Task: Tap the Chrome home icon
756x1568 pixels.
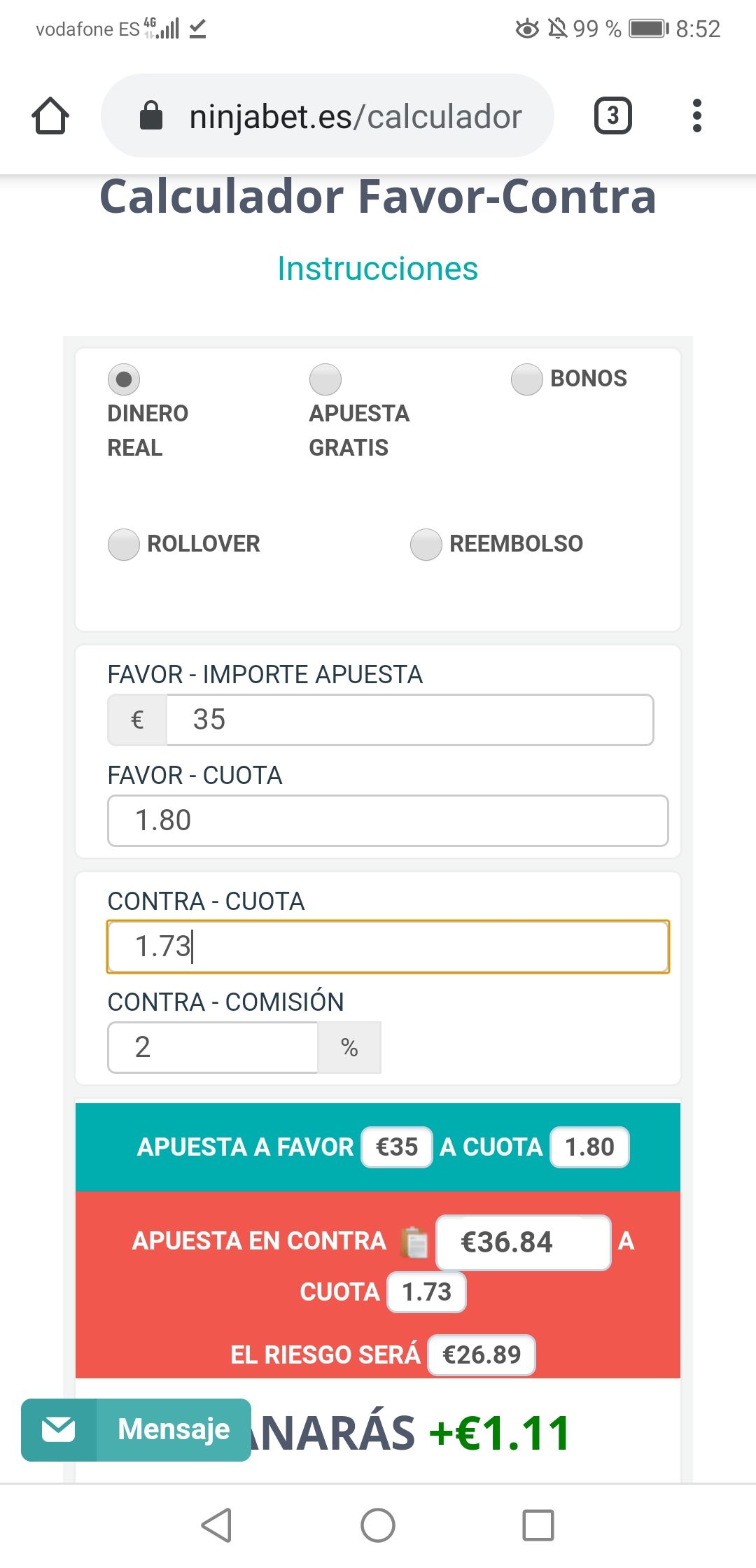Action: (x=50, y=115)
